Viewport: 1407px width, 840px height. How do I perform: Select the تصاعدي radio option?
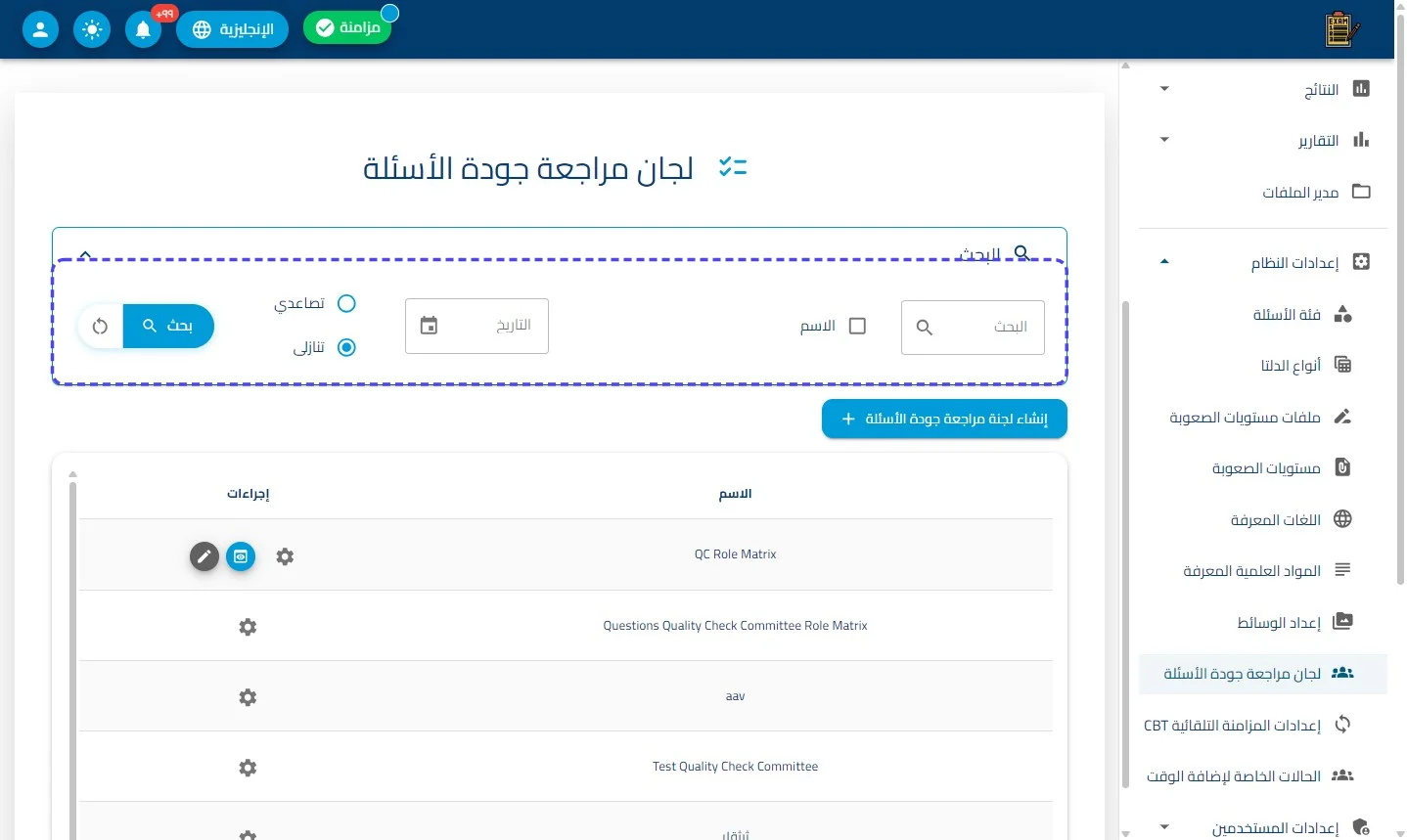pyautogui.click(x=346, y=303)
